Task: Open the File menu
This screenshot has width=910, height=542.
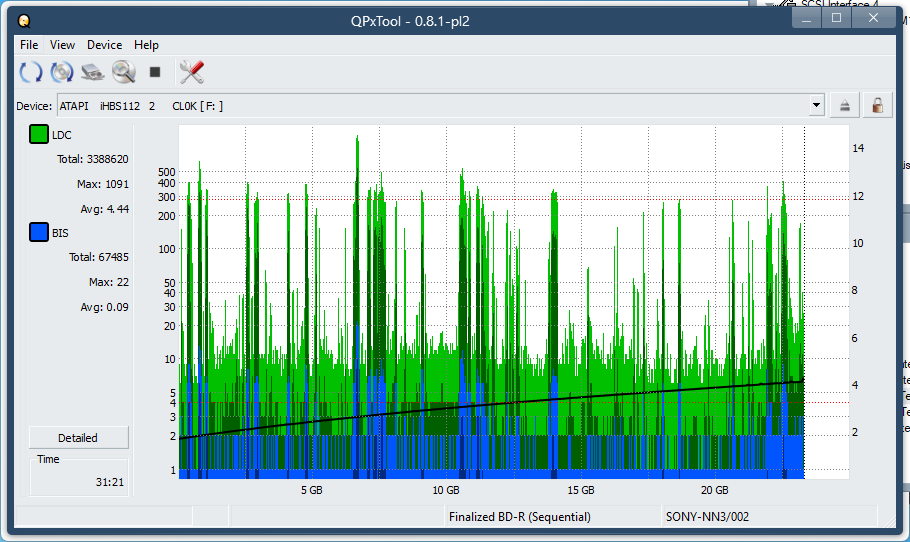Action: click(x=29, y=45)
